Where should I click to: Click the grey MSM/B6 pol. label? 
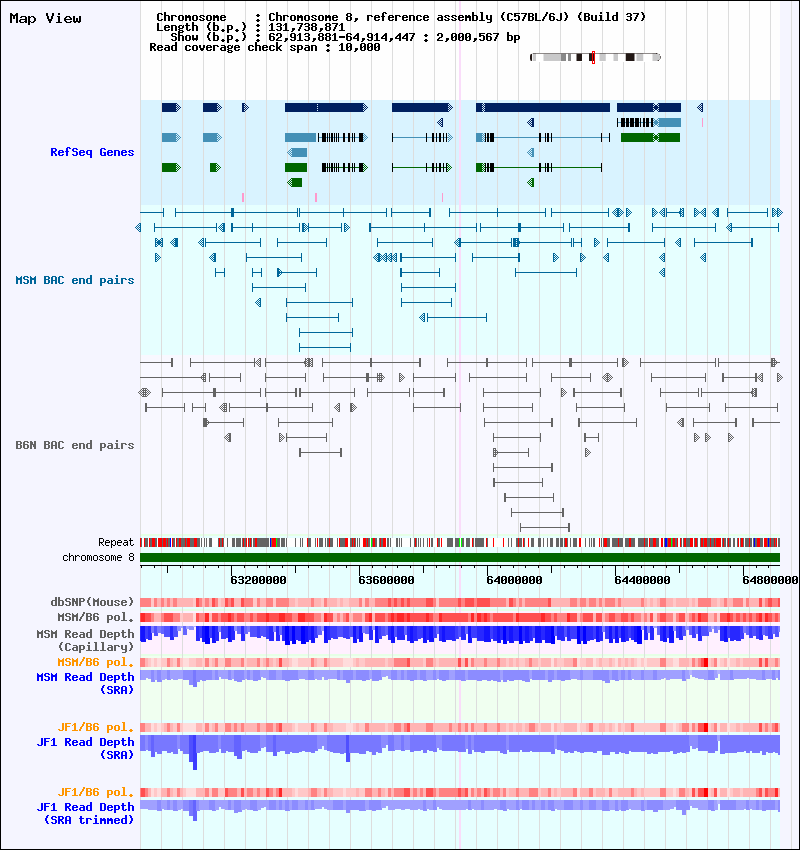coord(95,617)
